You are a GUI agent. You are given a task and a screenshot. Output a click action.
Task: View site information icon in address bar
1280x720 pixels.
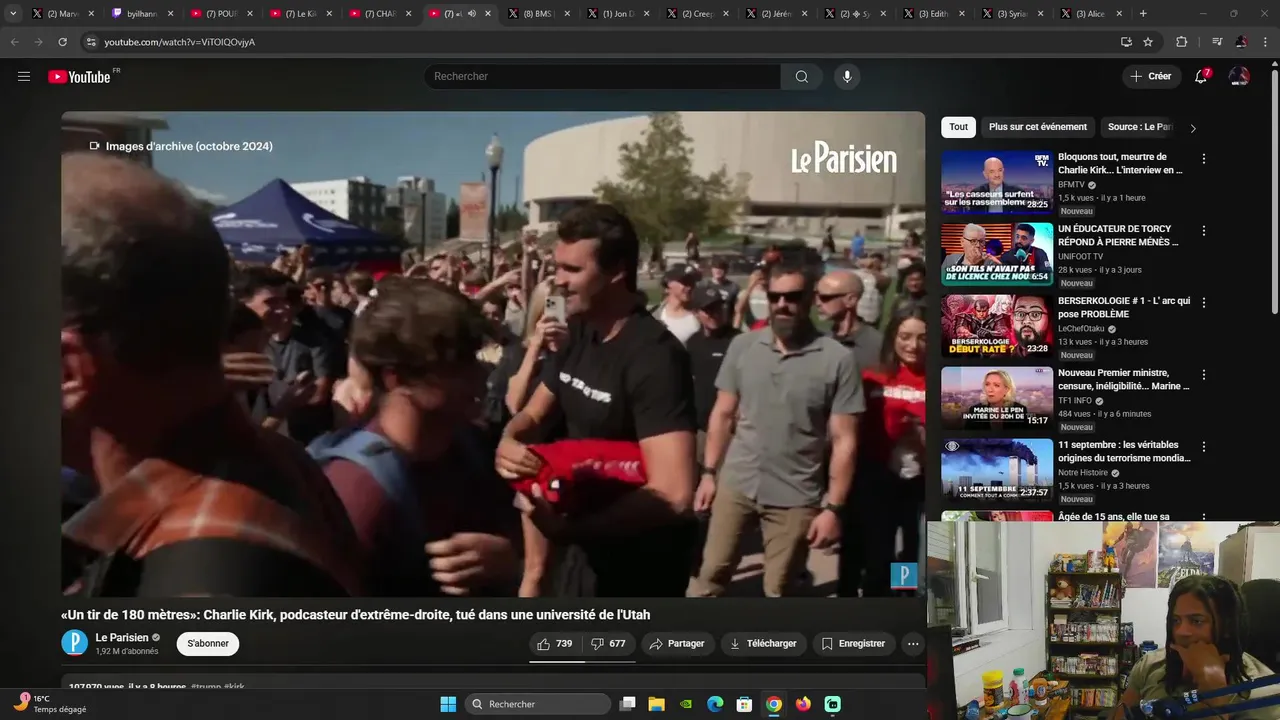[91, 42]
